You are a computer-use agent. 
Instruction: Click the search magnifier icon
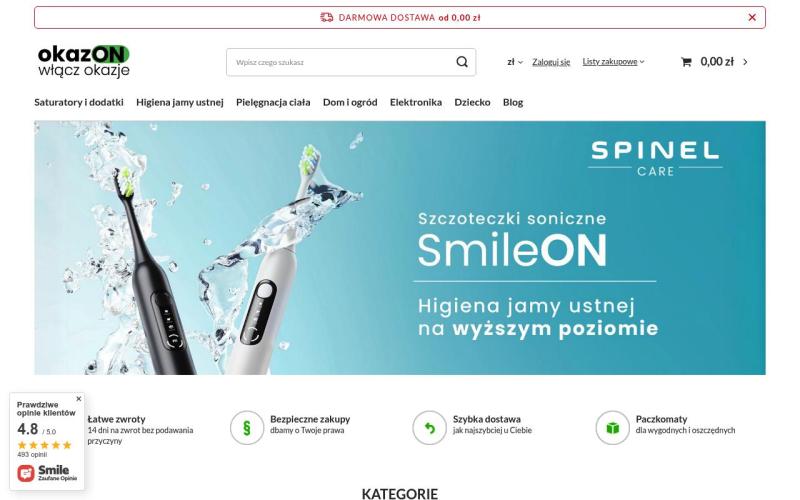(462, 62)
